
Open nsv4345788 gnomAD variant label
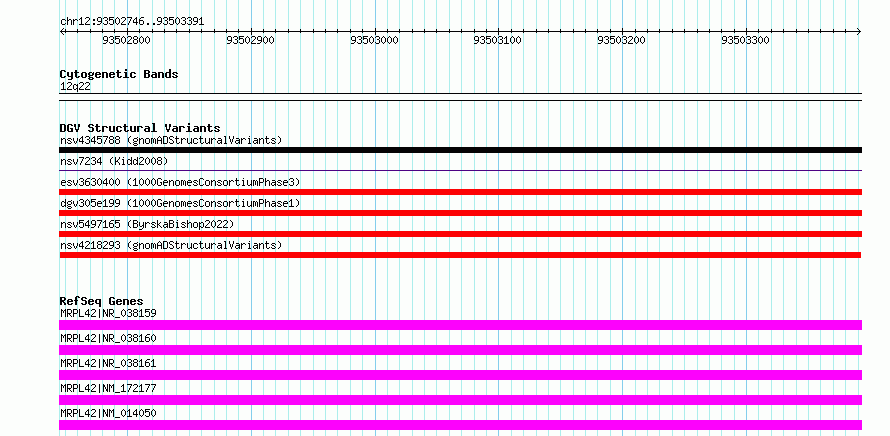pos(171,140)
